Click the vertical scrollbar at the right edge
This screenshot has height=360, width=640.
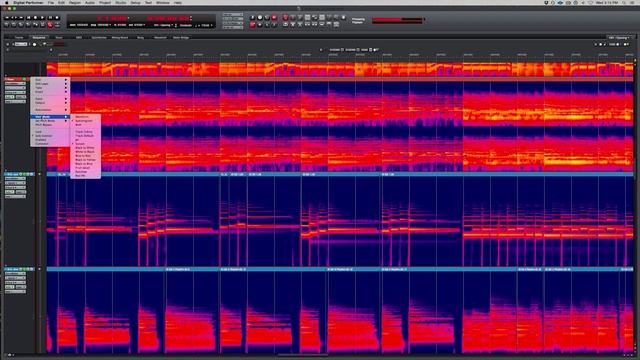(x=636, y=204)
